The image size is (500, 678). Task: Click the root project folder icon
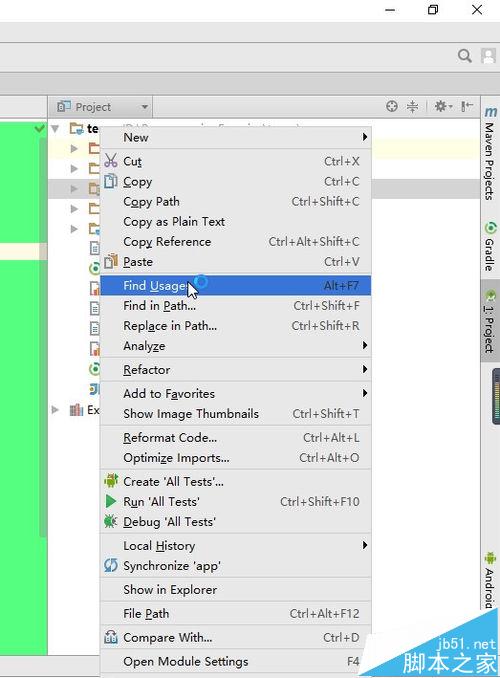[77, 129]
